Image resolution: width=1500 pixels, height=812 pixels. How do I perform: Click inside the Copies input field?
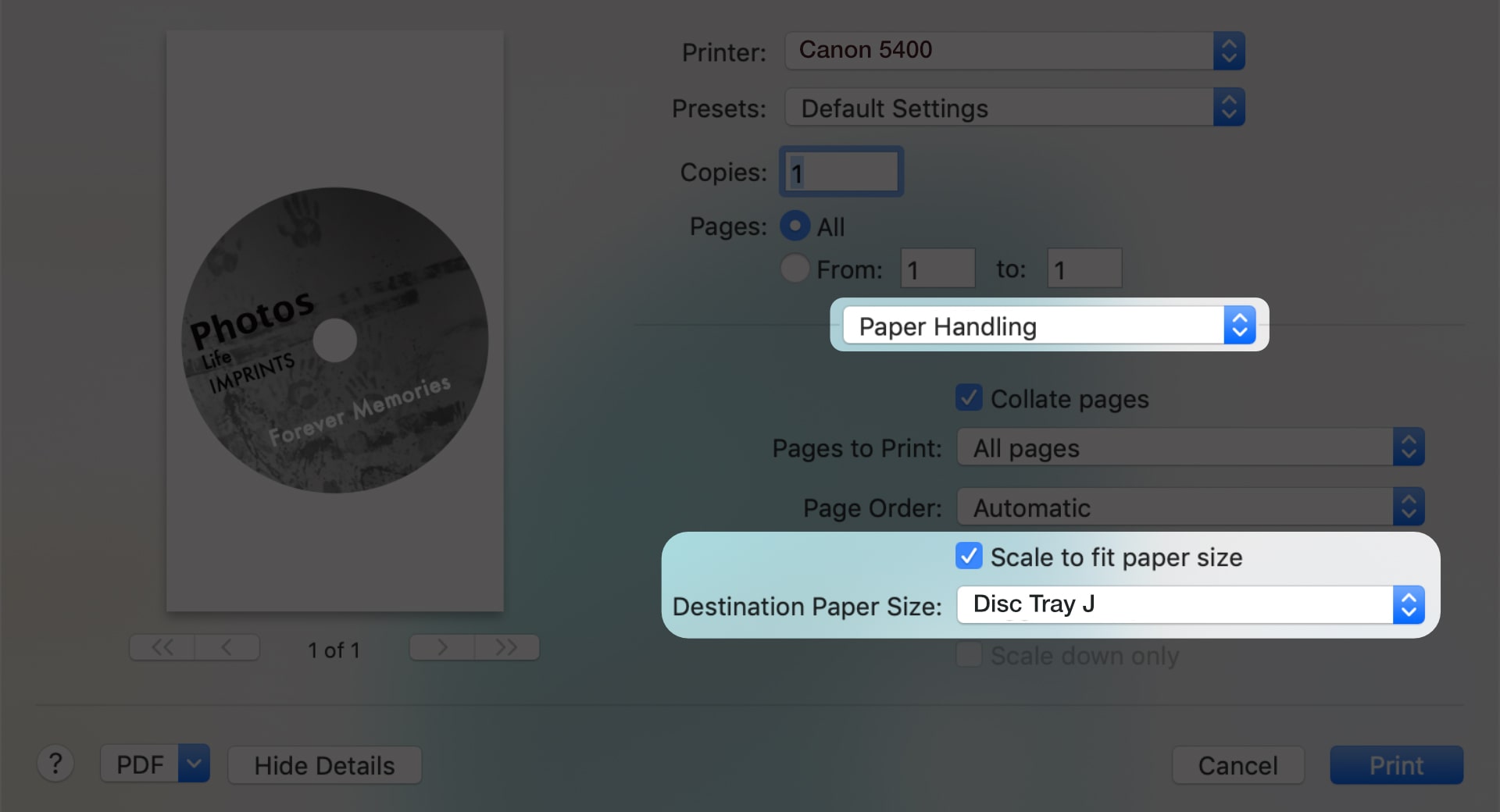pyautogui.click(x=840, y=171)
